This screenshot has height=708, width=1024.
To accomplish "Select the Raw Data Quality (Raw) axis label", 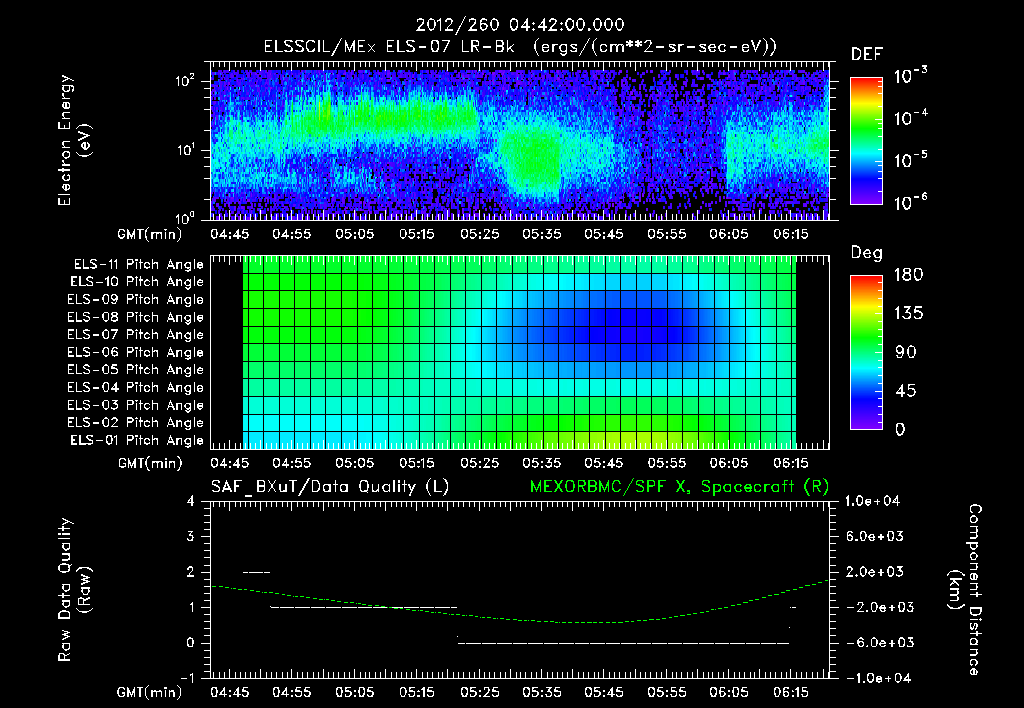I will pyautogui.click(x=74, y=590).
